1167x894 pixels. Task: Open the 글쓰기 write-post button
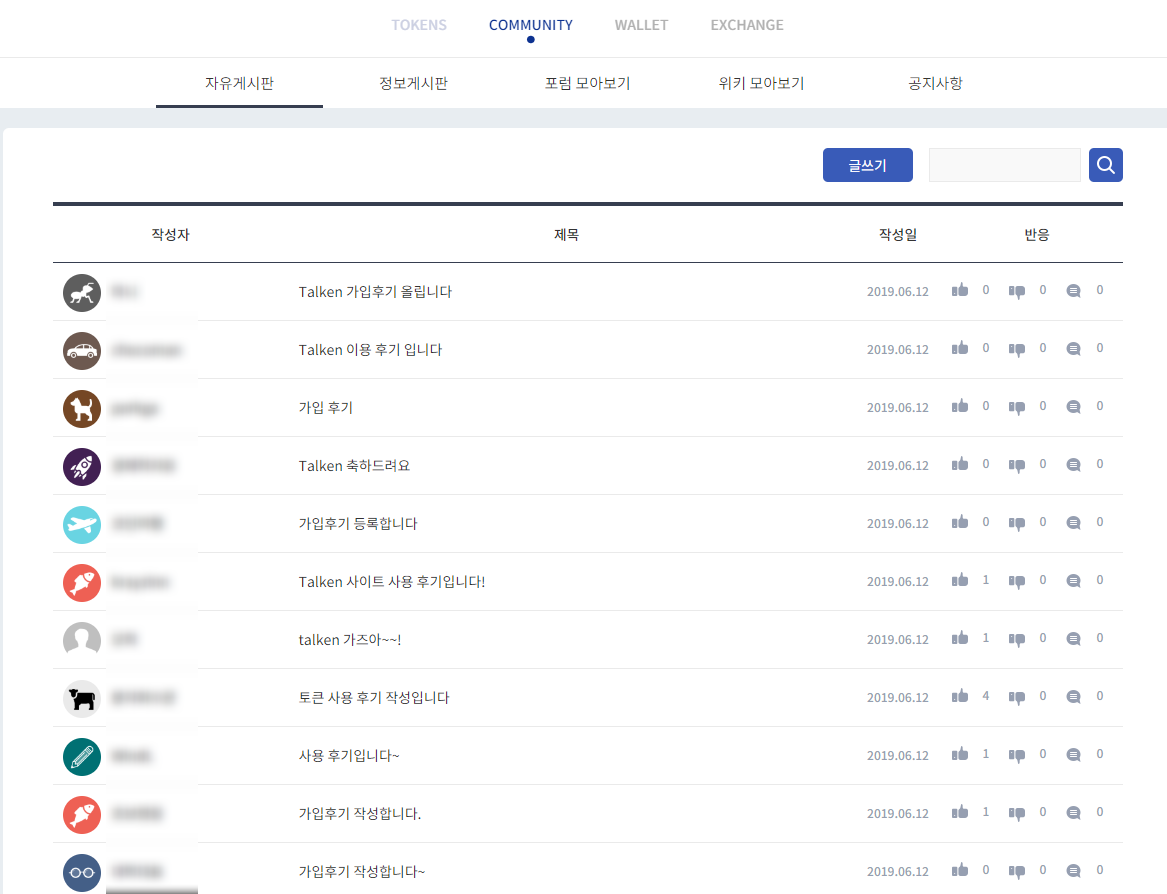(x=867, y=165)
